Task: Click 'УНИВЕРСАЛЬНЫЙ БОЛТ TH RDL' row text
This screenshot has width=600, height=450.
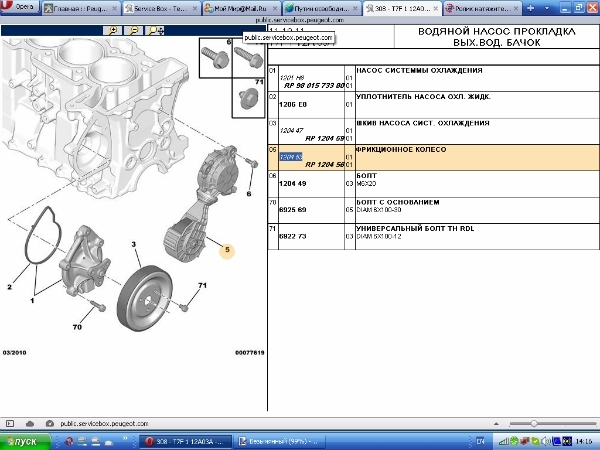Action: tap(415, 228)
